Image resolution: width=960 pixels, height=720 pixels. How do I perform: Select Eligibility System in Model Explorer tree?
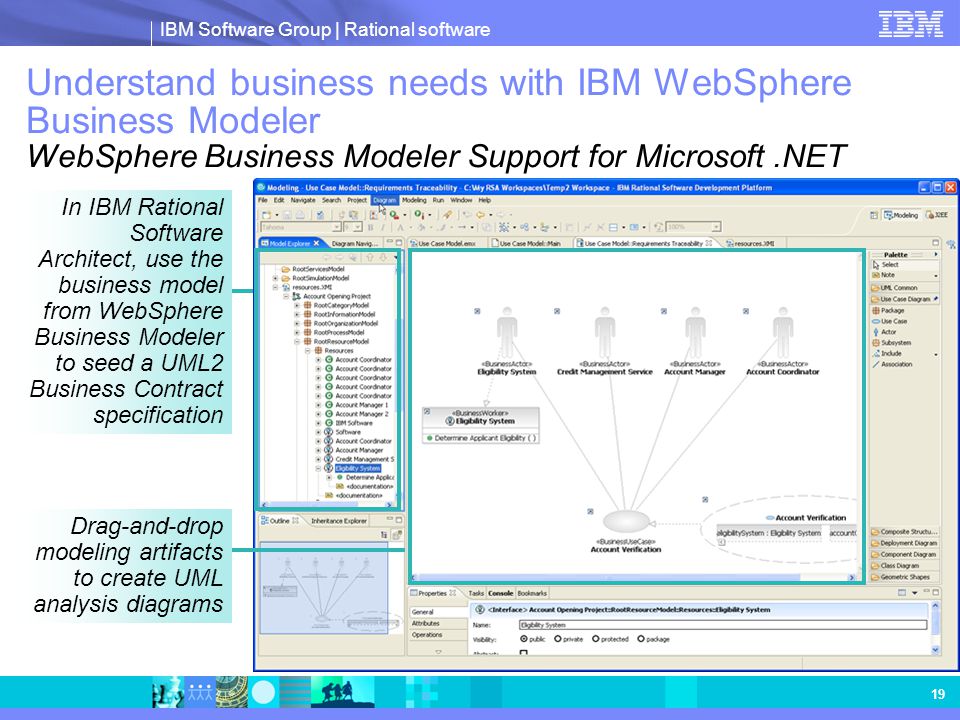tap(358, 468)
